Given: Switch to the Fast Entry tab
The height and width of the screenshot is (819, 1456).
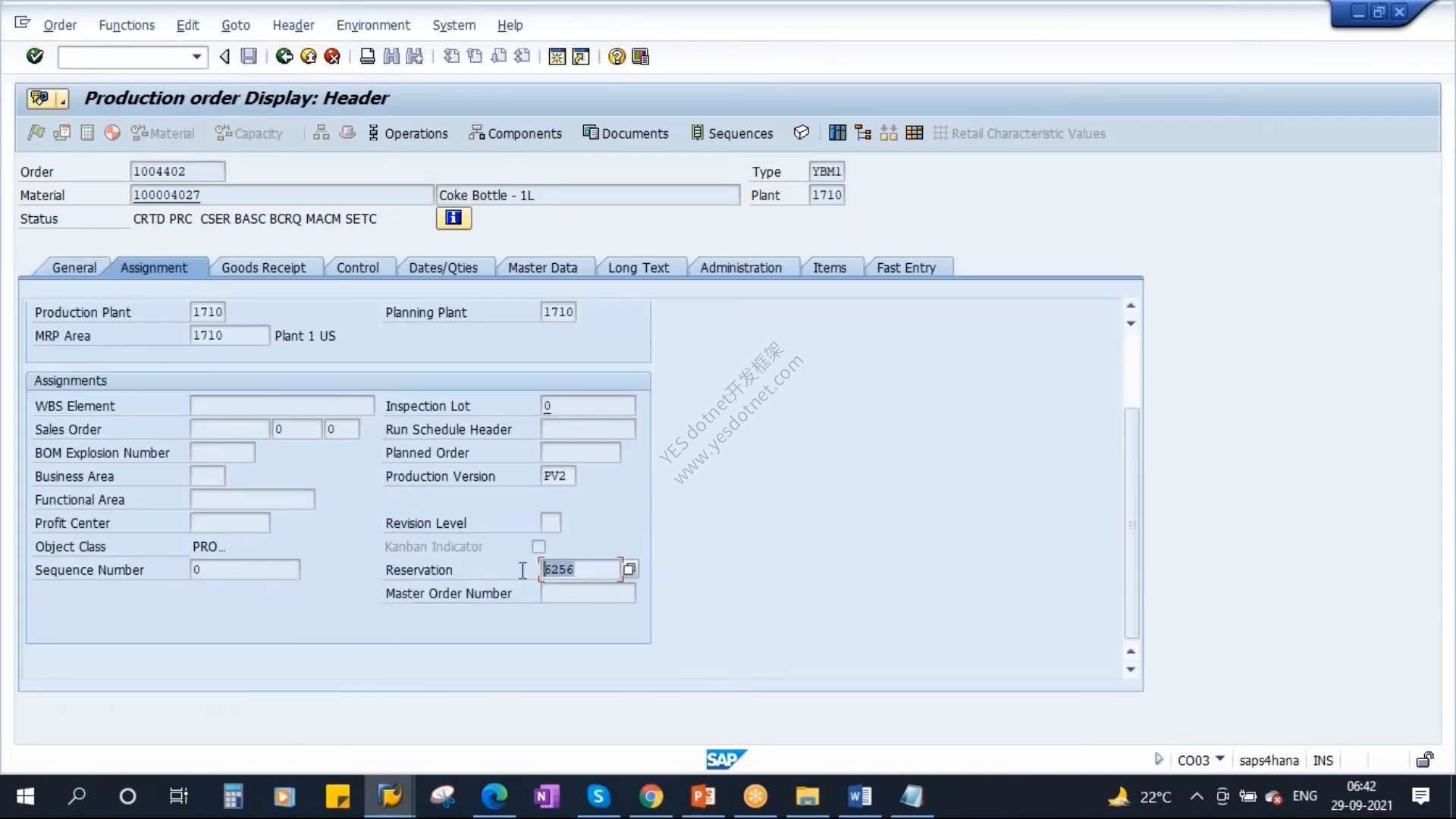Looking at the screenshot, I should pyautogui.click(x=906, y=268).
